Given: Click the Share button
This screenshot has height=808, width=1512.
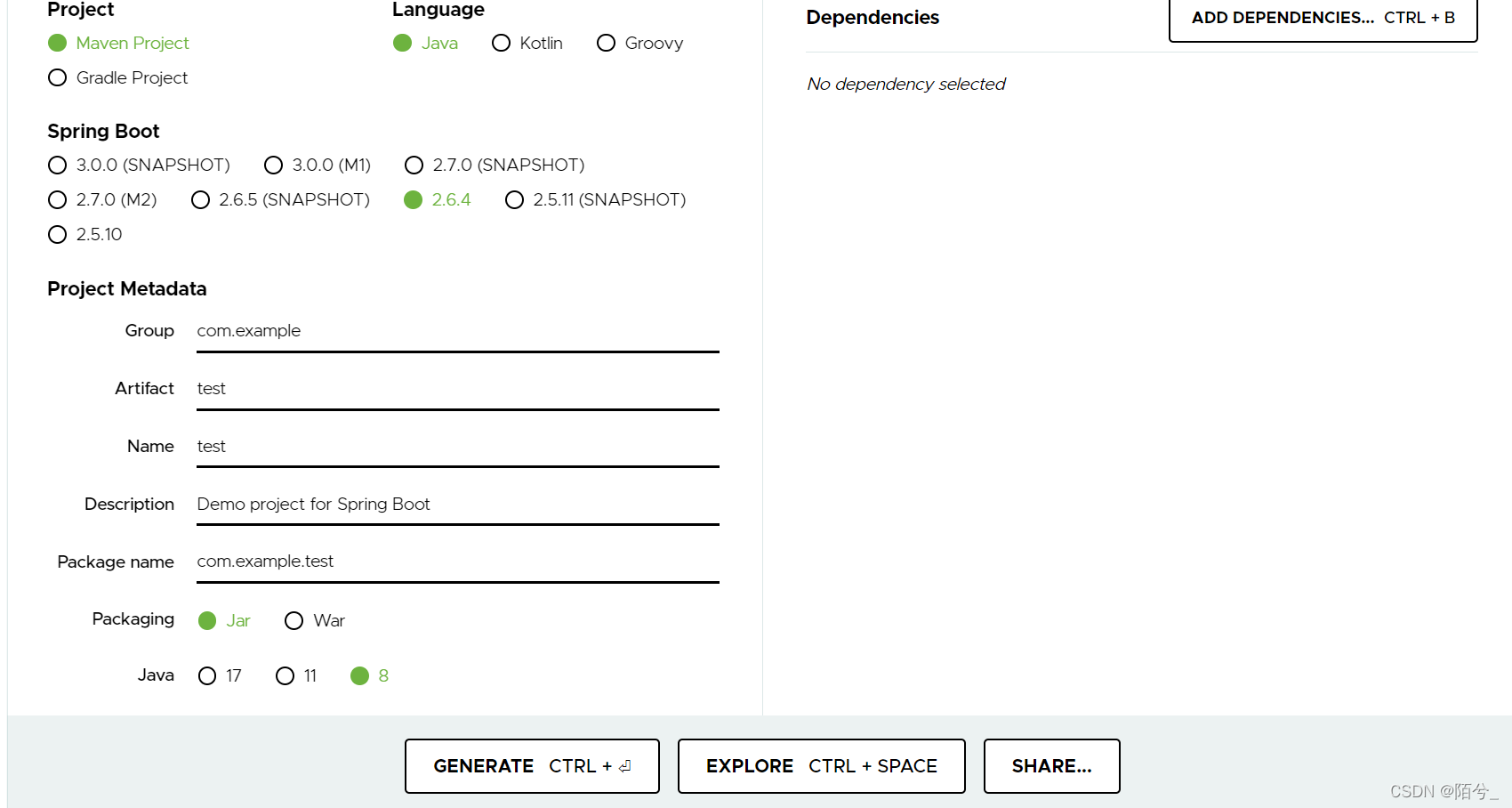Looking at the screenshot, I should coord(1052,766).
